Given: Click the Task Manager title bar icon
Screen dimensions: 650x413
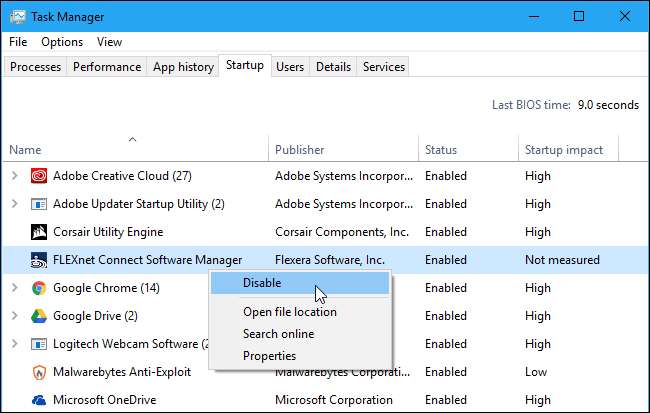Looking at the screenshot, I should tap(17, 16).
